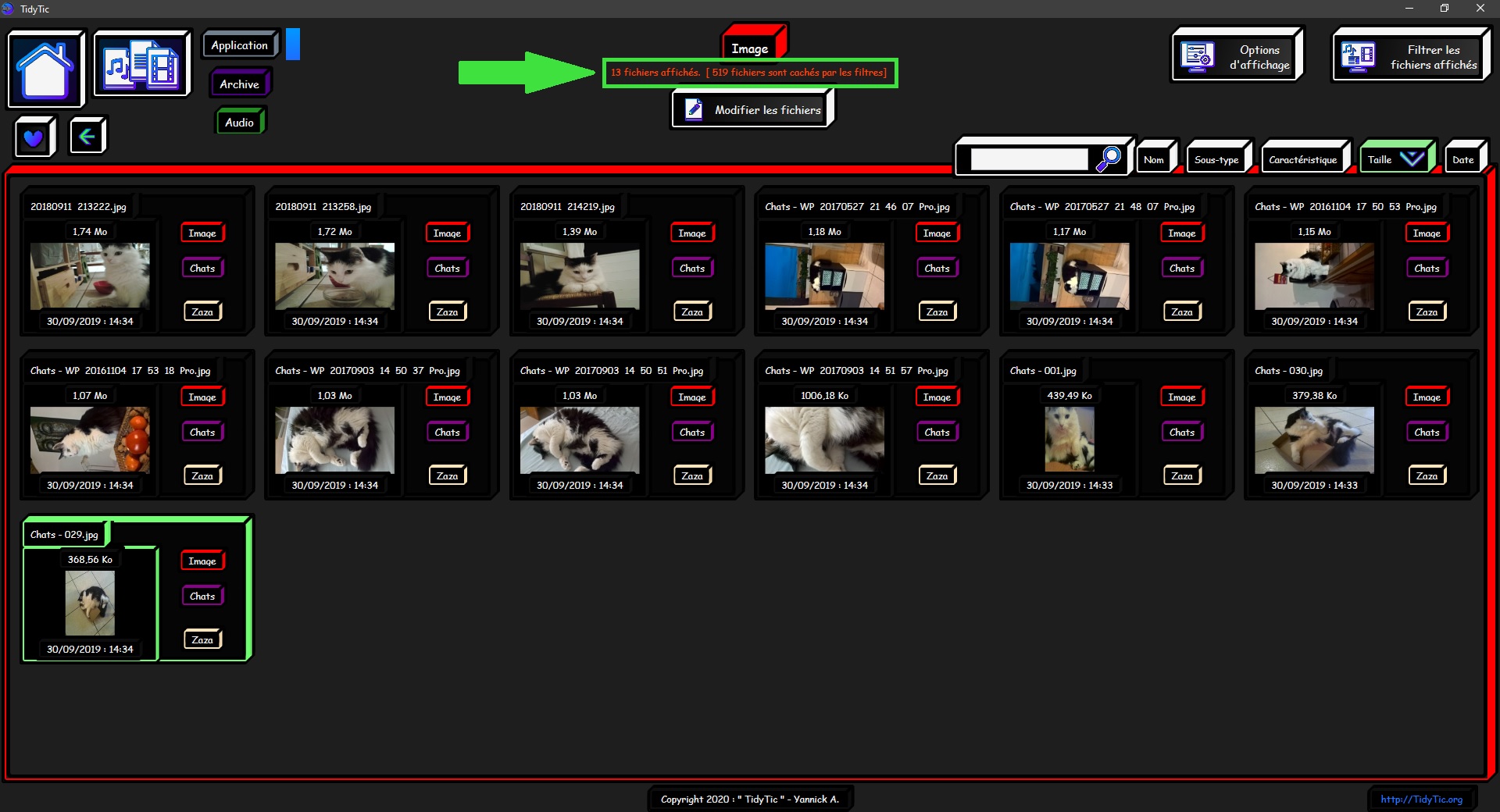Click the TidyTic title bar app icon

coord(9,9)
